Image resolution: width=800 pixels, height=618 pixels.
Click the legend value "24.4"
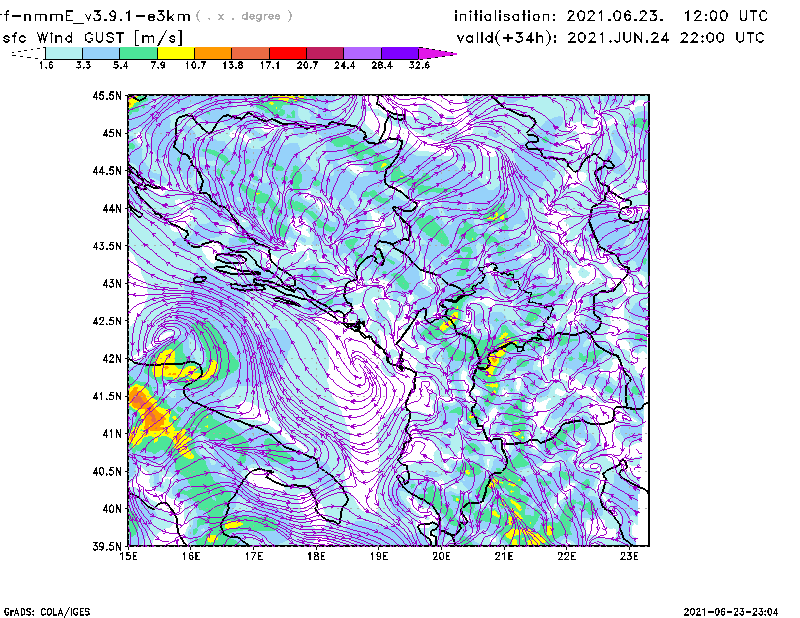coord(344,65)
